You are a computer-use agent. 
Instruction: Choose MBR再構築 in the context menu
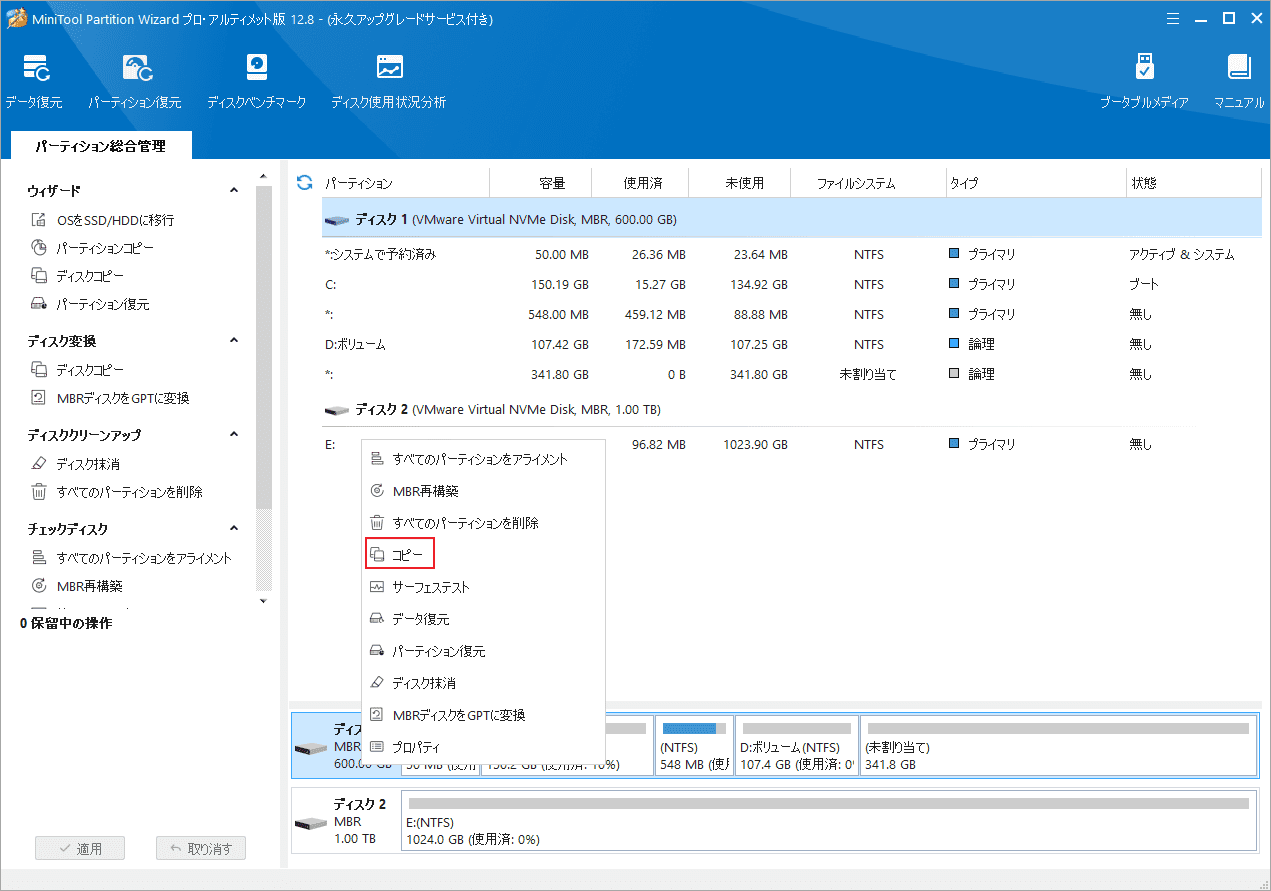(x=483, y=491)
